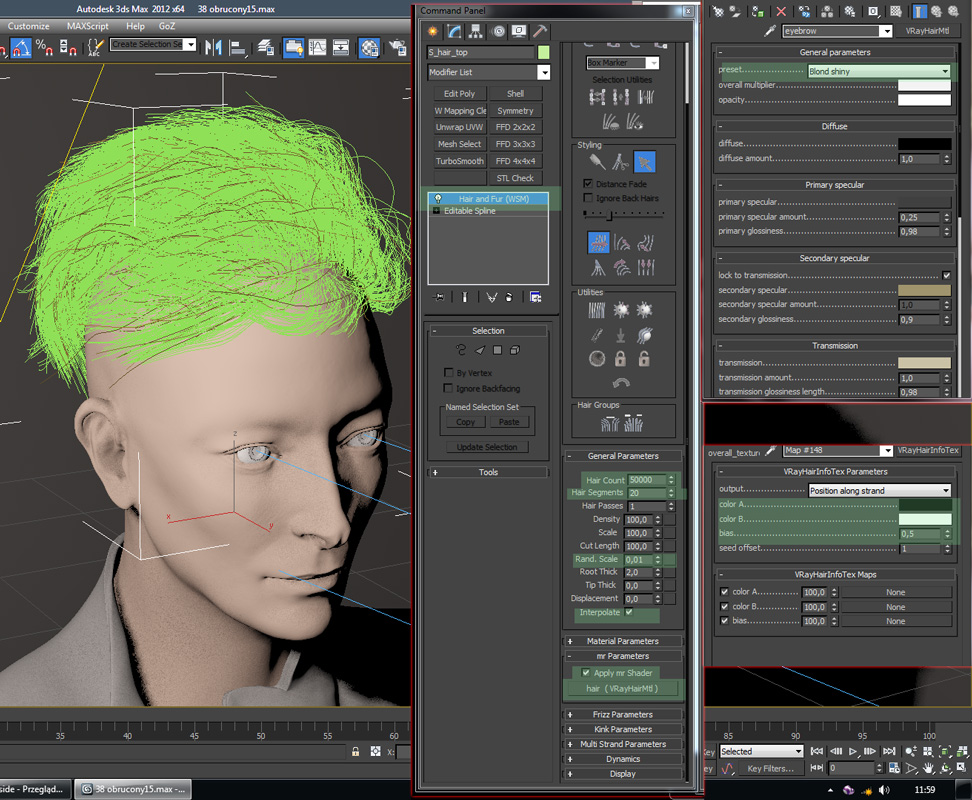Toggle bias map checkbox

724,620
